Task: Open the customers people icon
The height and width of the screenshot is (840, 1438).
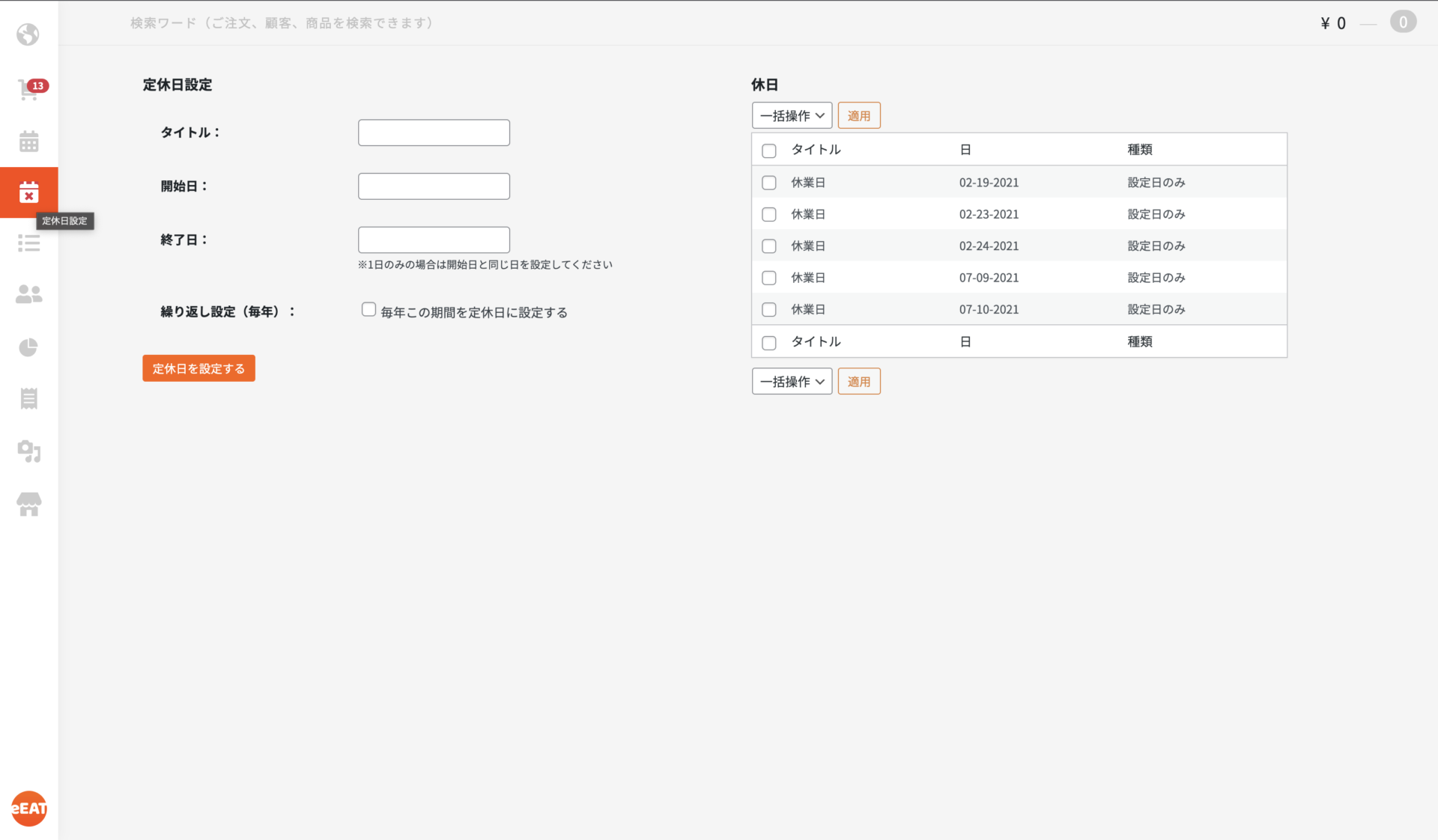Action: pyautogui.click(x=28, y=294)
